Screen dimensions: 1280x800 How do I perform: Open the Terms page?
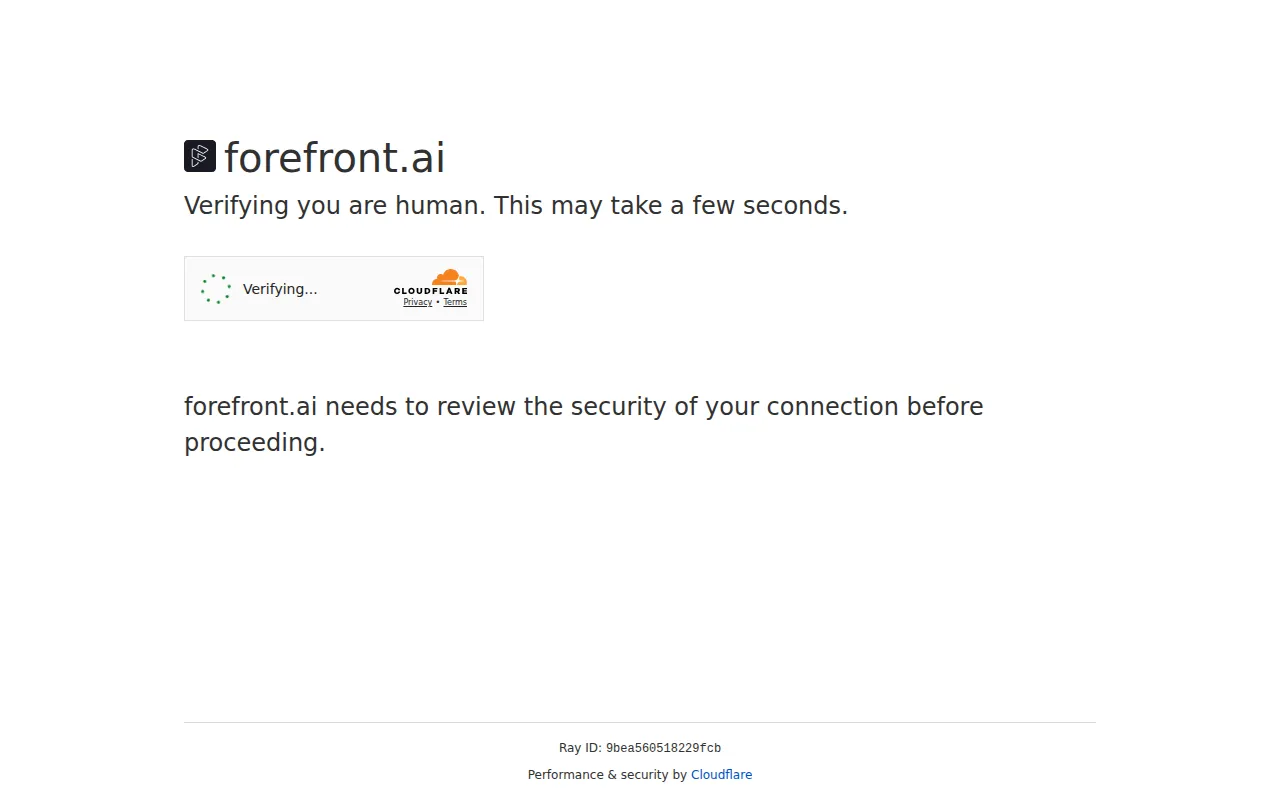coord(455,301)
